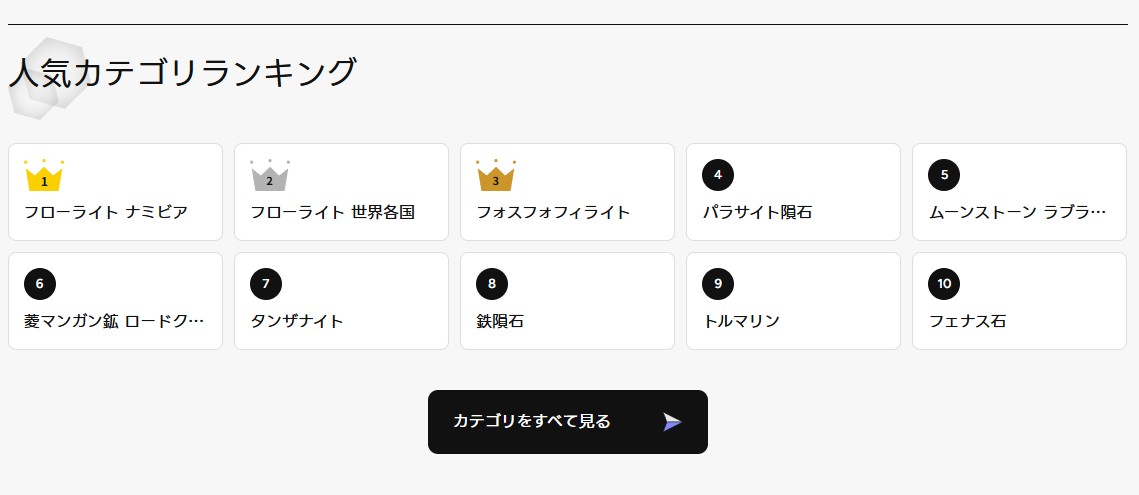The height and width of the screenshot is (495, 1139).
Task: Click the black rank 6 badge
Action: [40, 284]
